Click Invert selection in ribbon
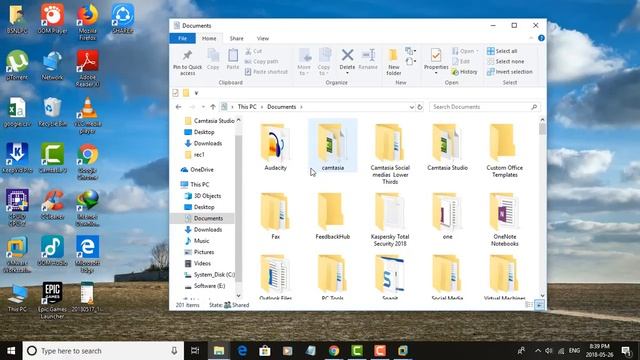Screen dimensions: 640x360 509,72
